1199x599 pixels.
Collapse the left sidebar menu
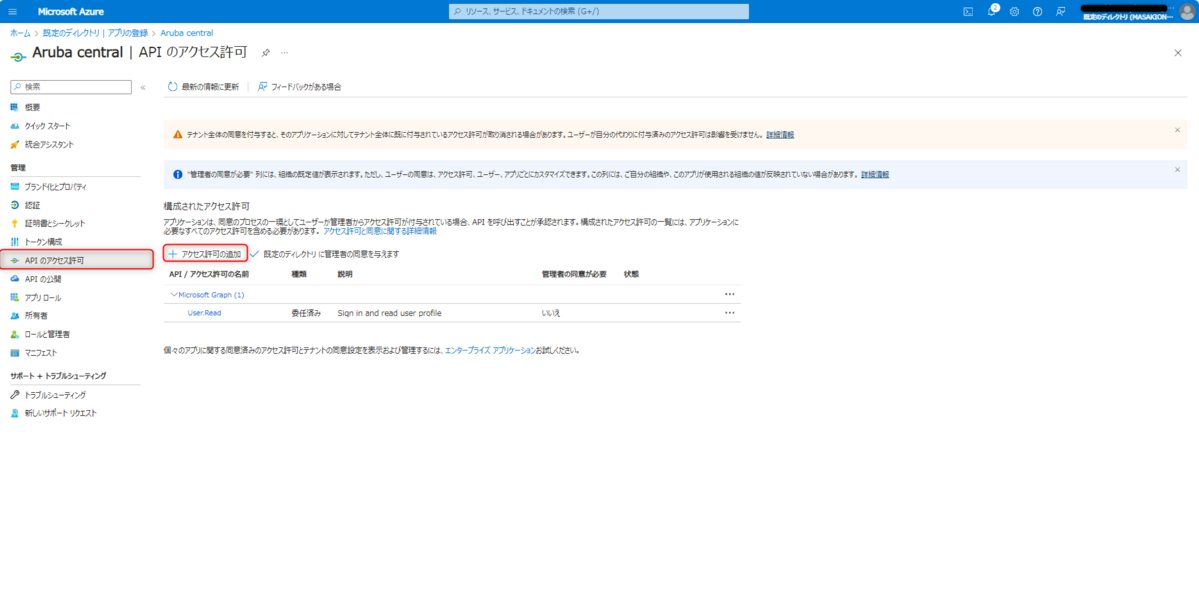(143, 87)
